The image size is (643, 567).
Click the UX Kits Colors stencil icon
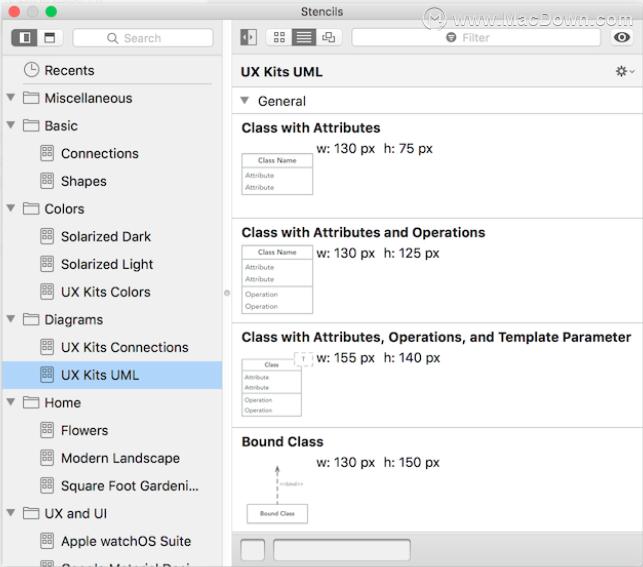click(47, 291)
